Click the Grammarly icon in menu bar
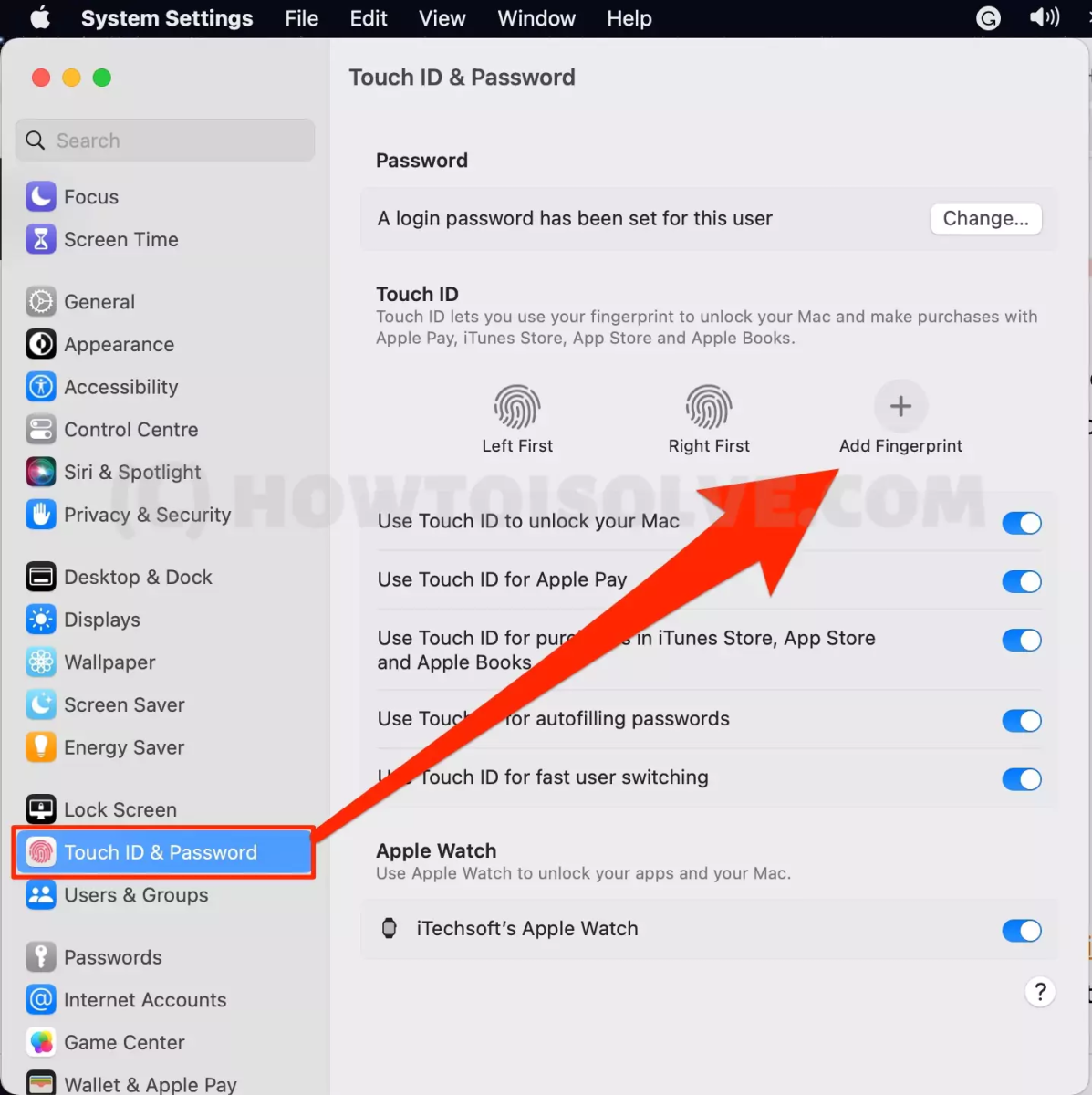Screen dimensions: 1092x1095 click(x=988, y=18)
